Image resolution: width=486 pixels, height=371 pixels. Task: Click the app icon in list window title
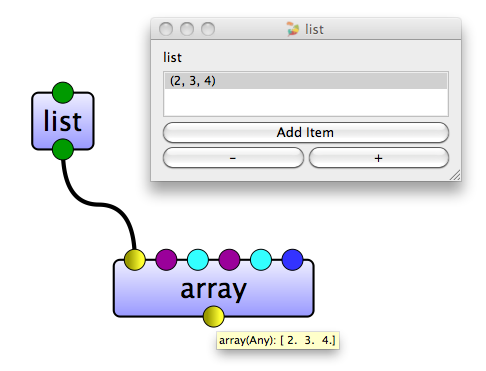(x=293, y=29)
